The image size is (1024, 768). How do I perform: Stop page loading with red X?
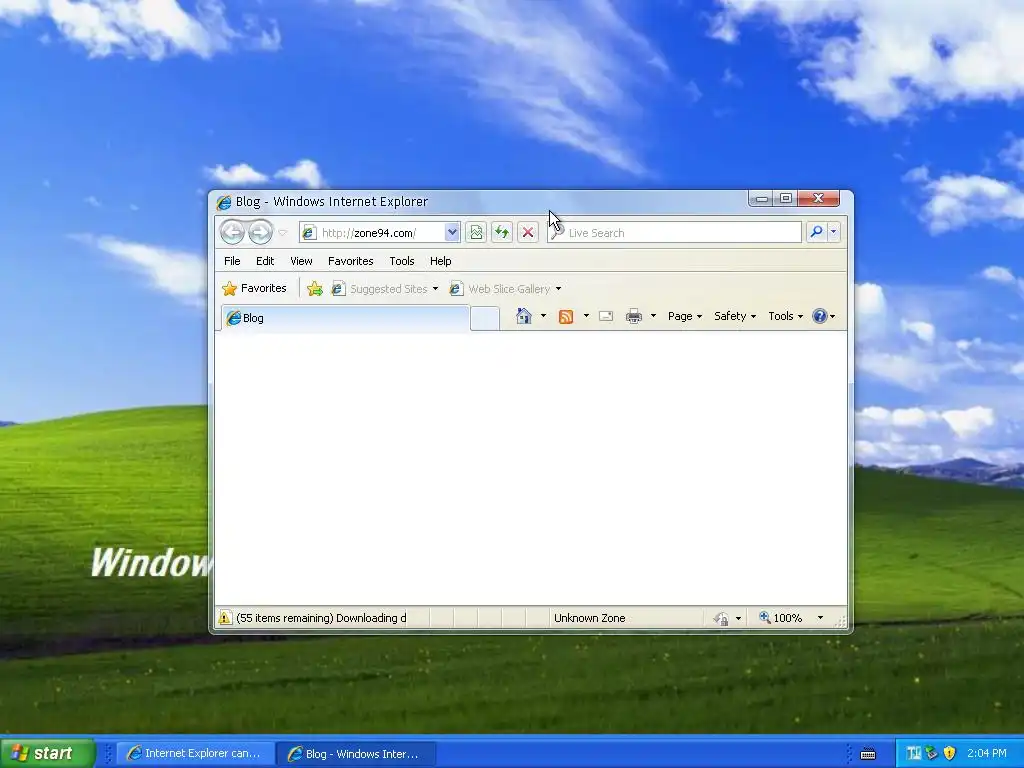coord(528,232)
